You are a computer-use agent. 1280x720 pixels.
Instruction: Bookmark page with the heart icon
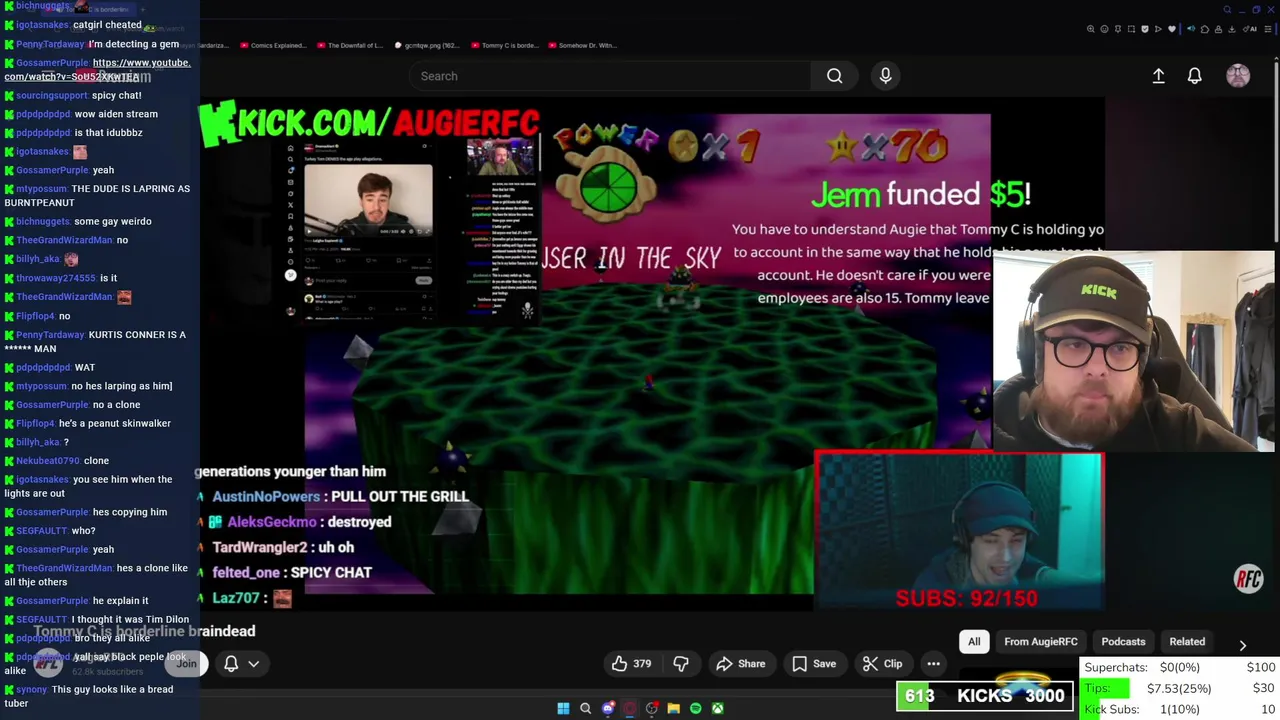pyautogui.click(x=1172, y=29)
